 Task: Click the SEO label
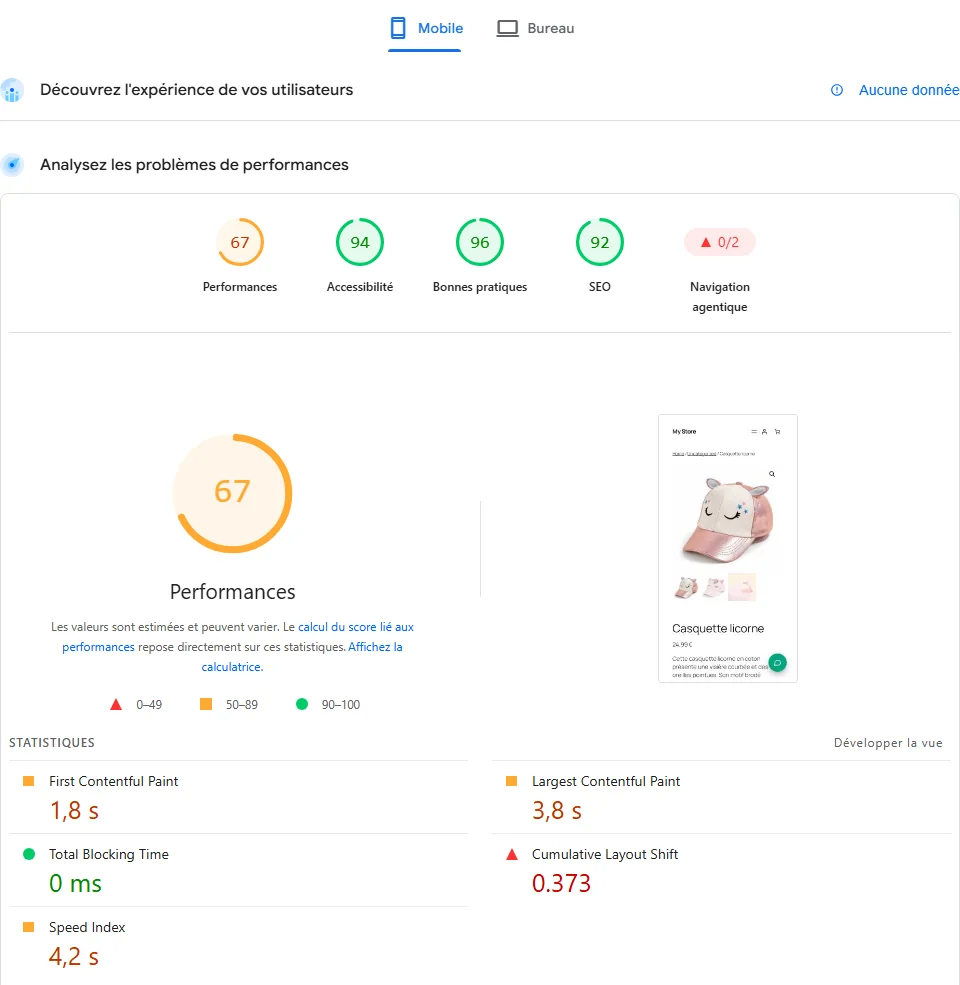point(600,286)
